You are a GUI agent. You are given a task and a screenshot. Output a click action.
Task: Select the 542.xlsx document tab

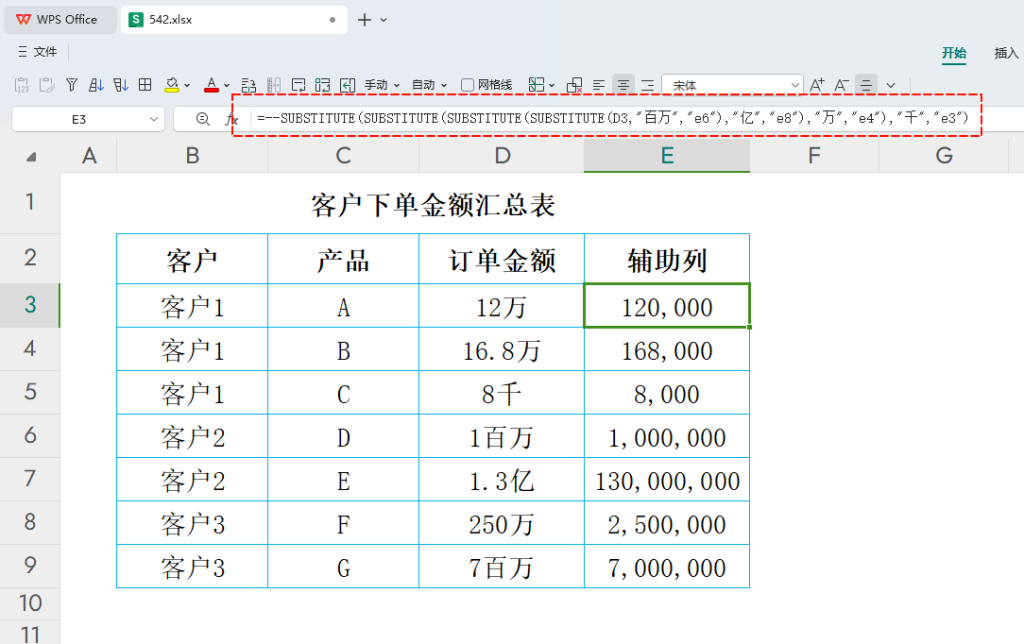click(x=234, y=20)
